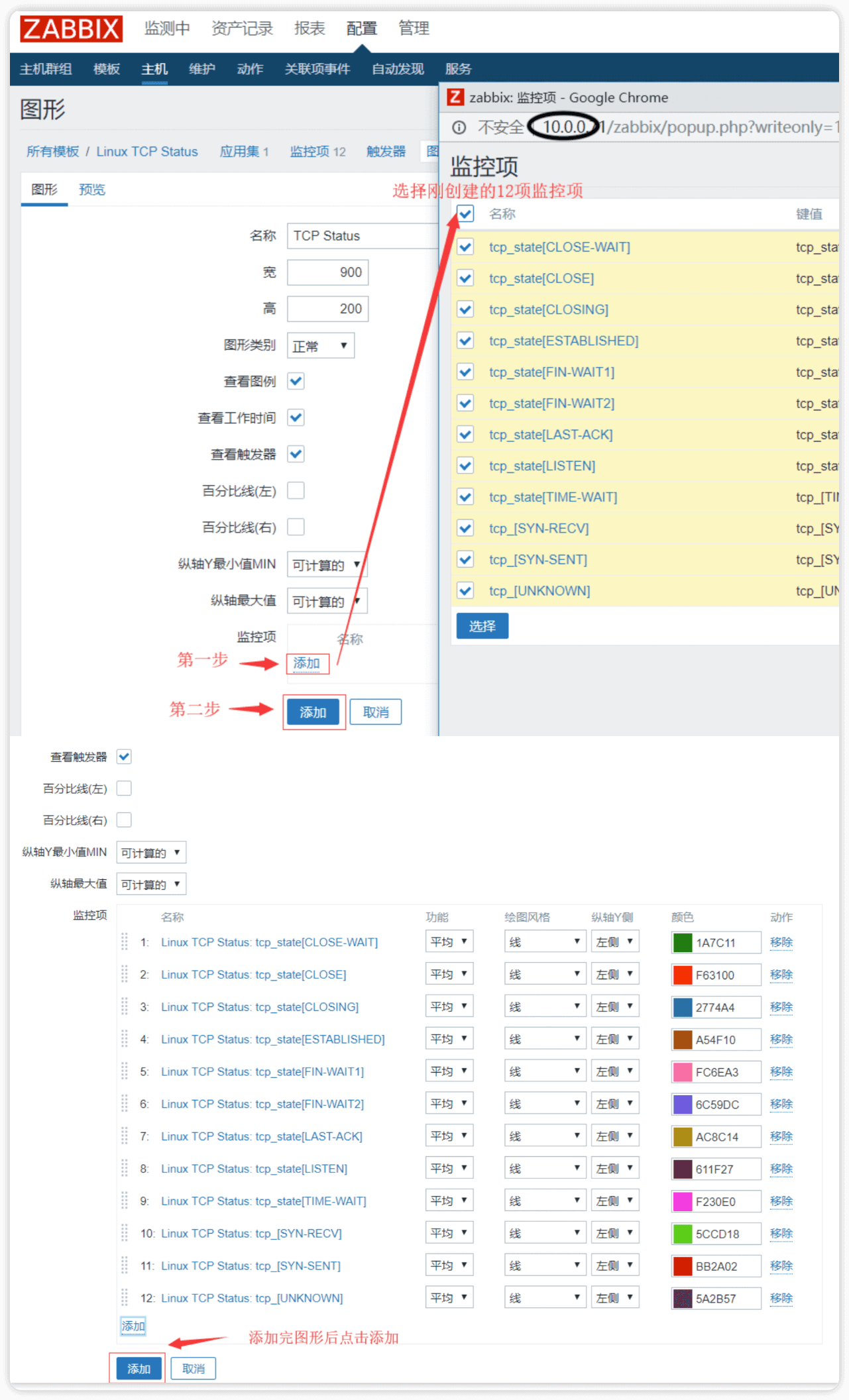
Task: Pick color swatch F230E0
Action: tap(682, 1201)
